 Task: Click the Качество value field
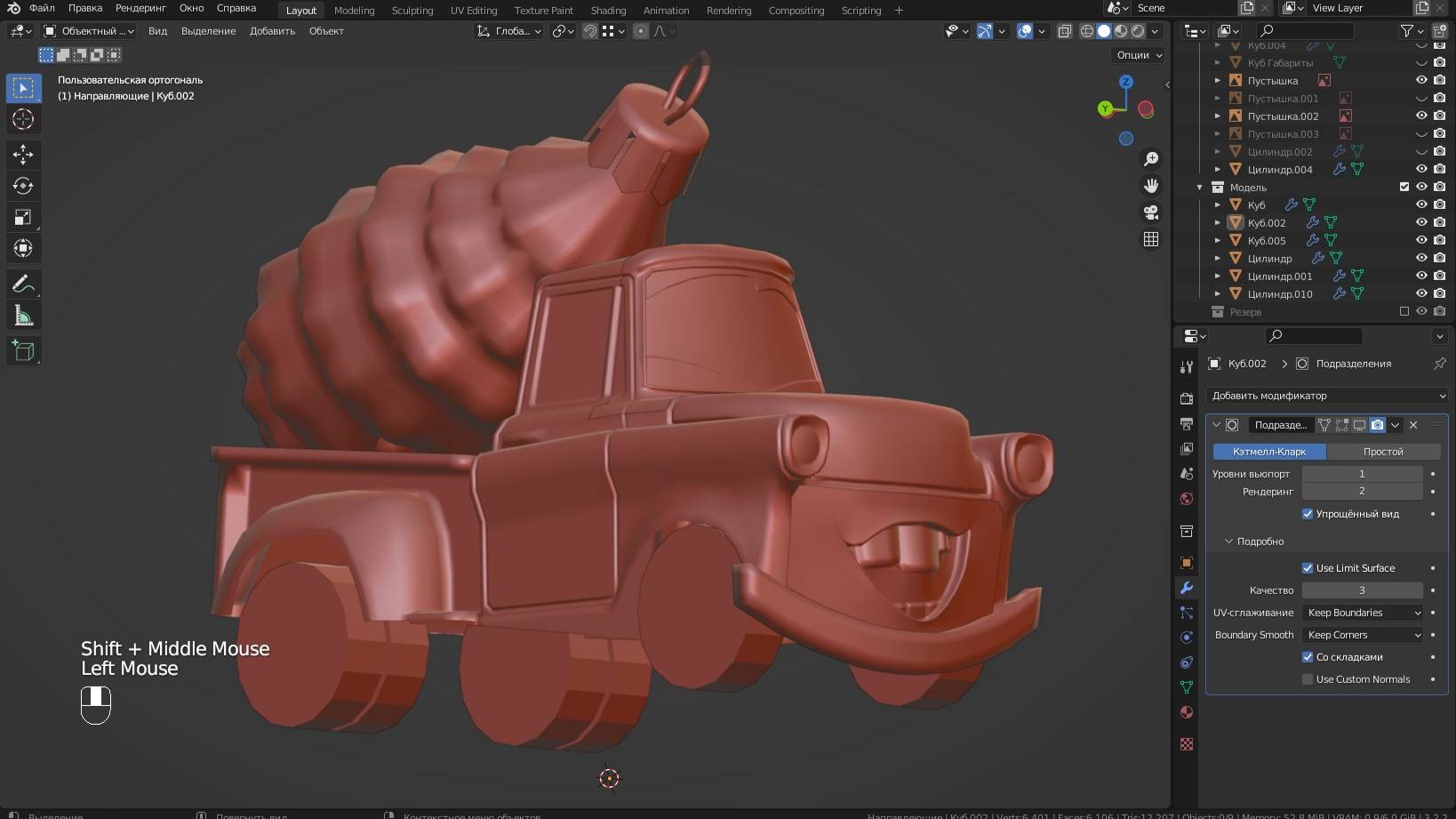(x=1363, y=590)
